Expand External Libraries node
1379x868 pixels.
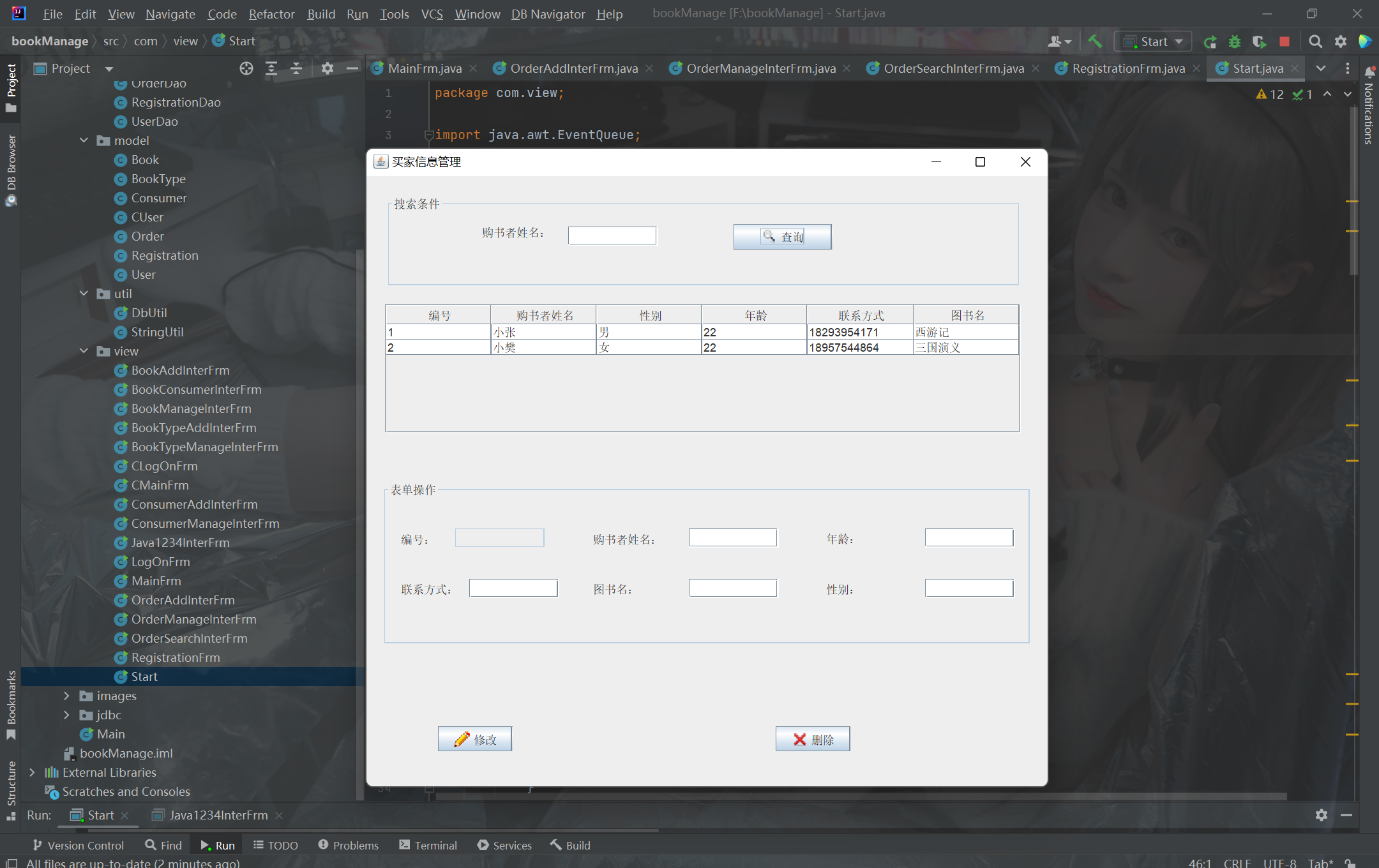click(x=32, y=772)
